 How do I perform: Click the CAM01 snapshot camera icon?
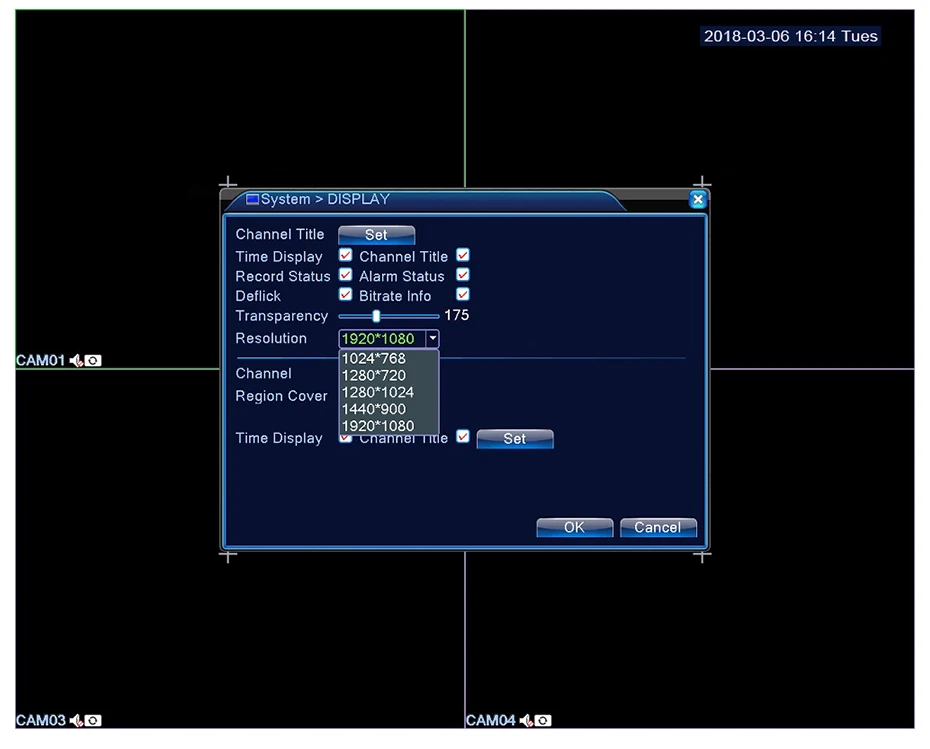[x=93, y=361]
